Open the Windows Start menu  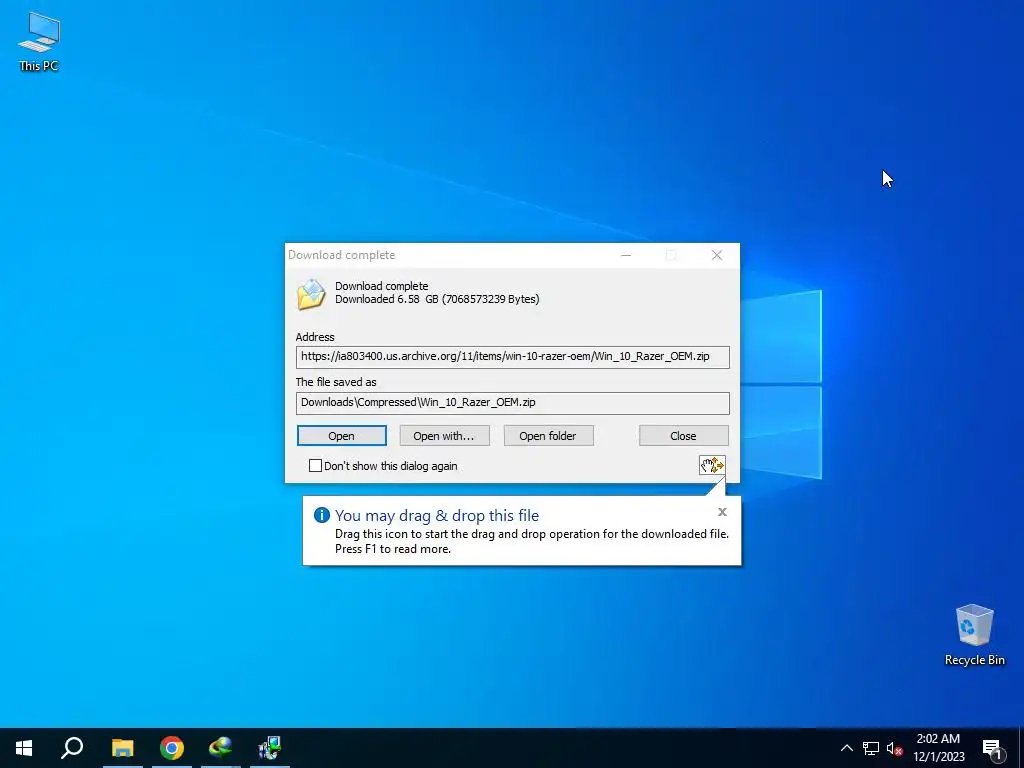point(24,748)
